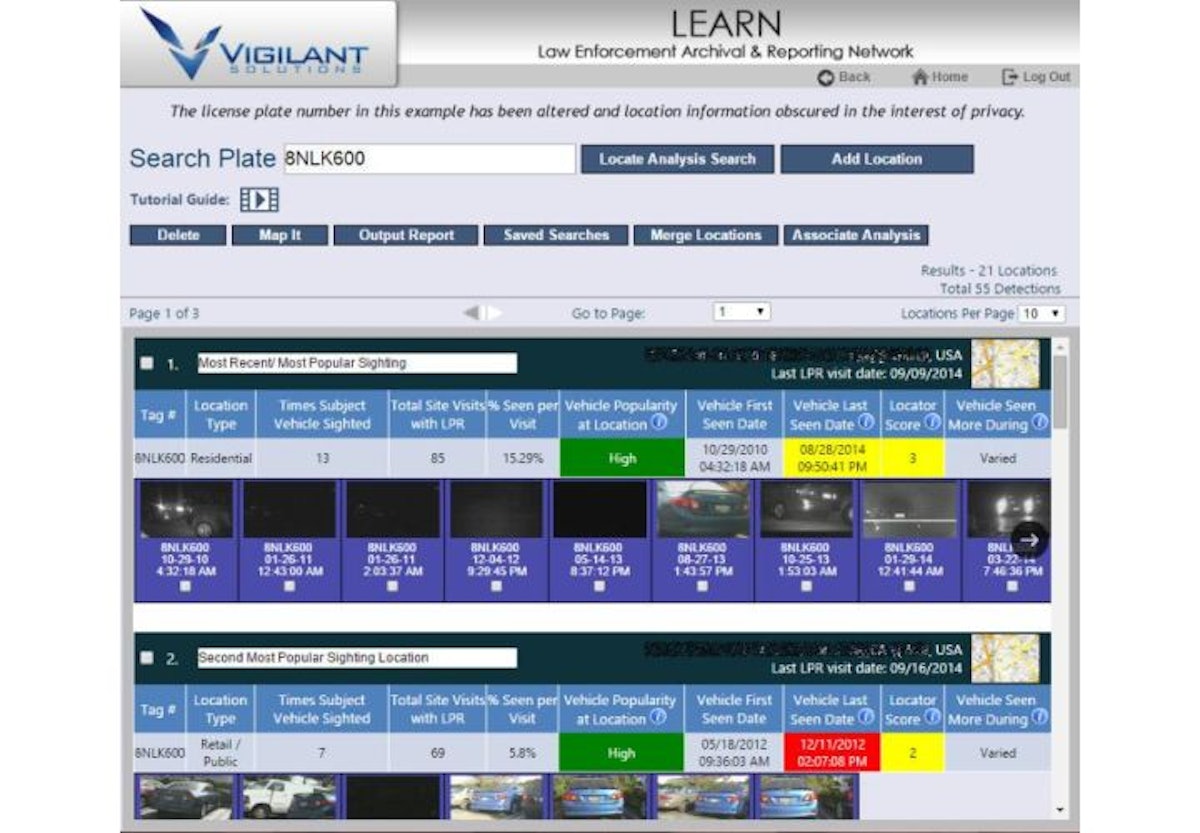
Task: Play the Tutorial Guide video icon
Action: pos(259,200)
